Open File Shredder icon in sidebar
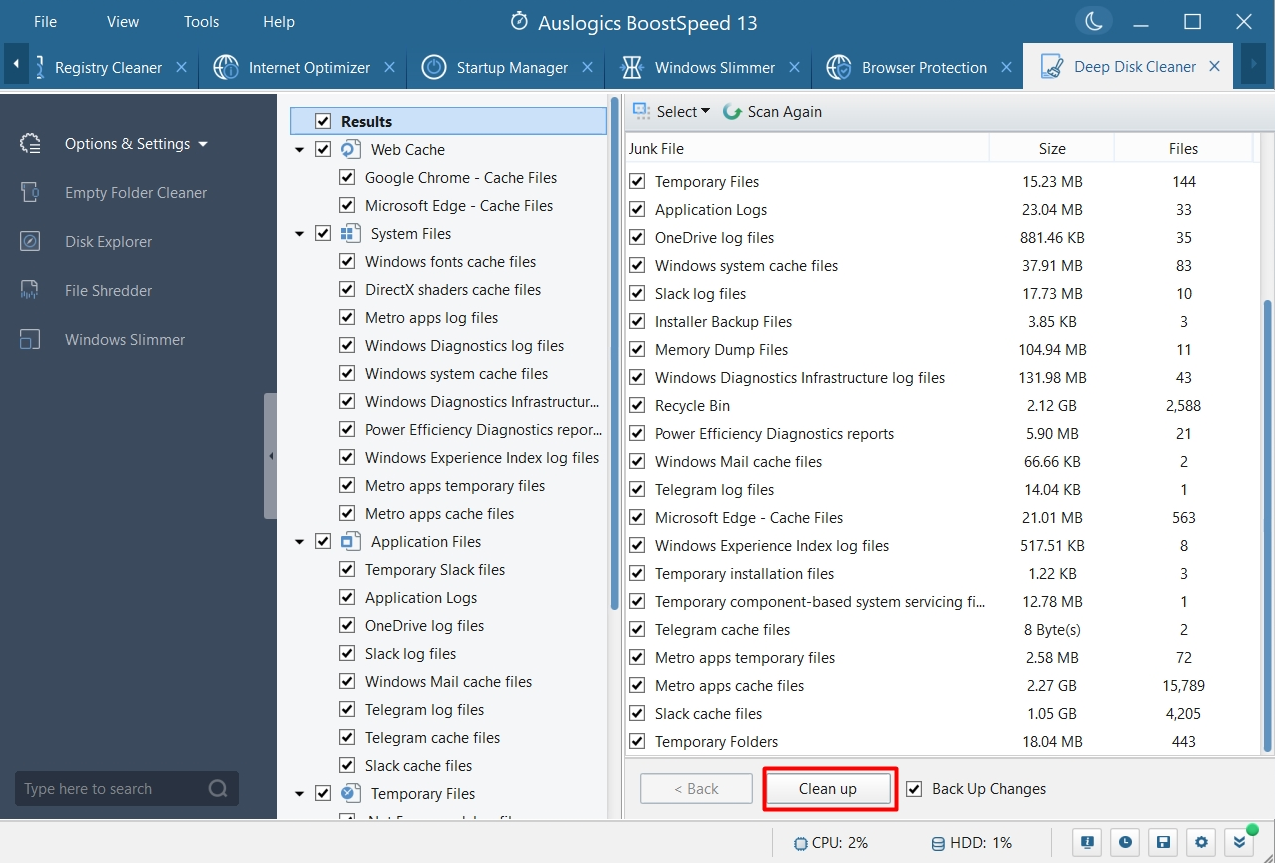This screenshot has height=863, width=1275. point(30,291)
